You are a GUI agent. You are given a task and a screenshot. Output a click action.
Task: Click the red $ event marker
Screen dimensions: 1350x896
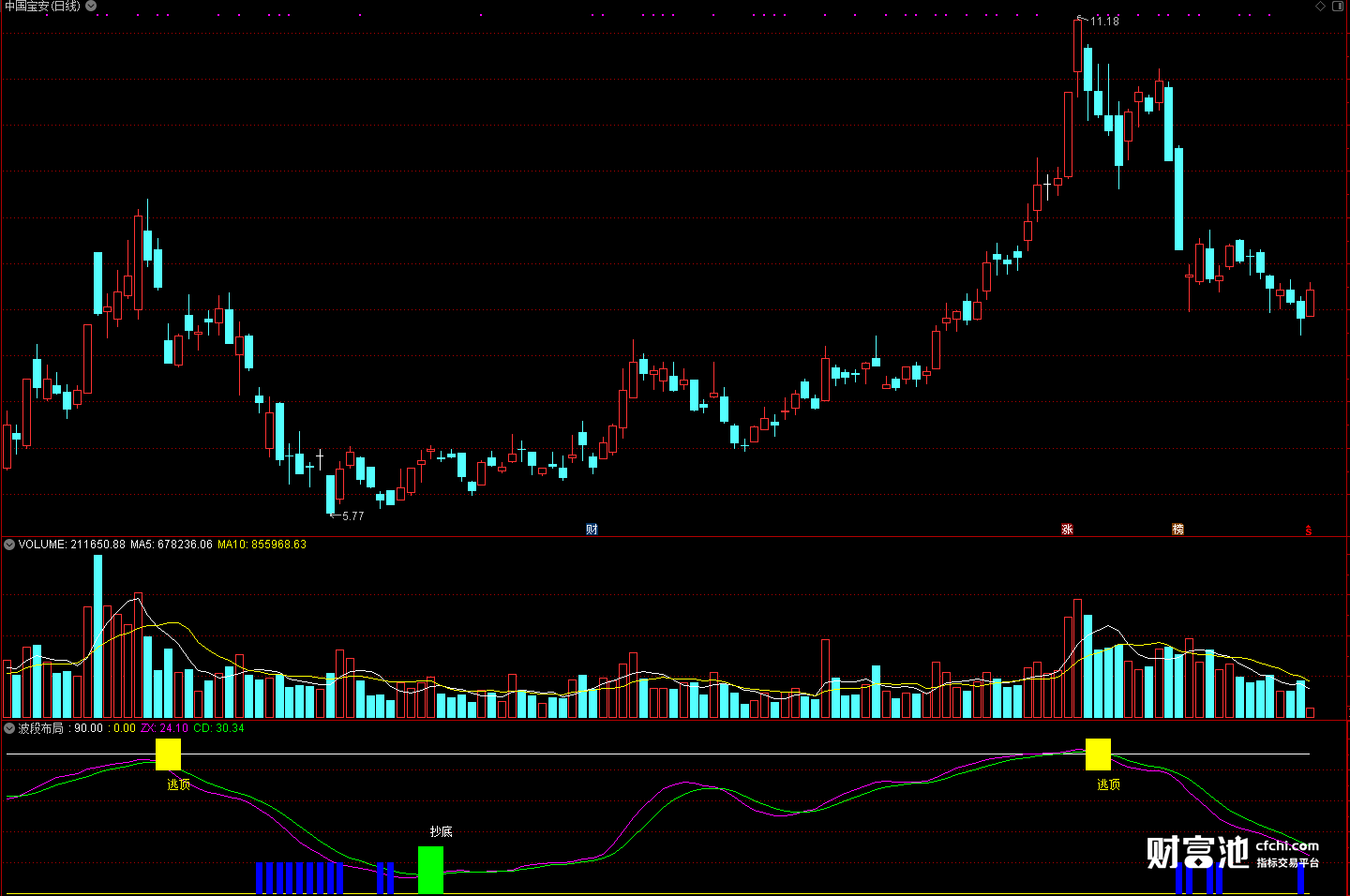1309,530
